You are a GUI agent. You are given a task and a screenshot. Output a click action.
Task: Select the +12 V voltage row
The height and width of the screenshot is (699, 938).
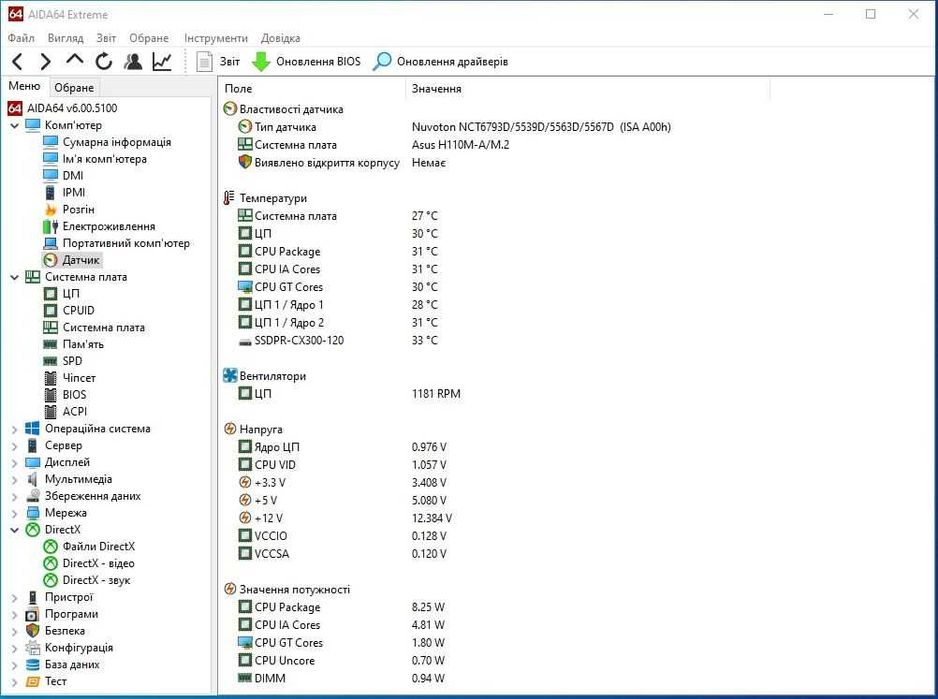point(345,518)
